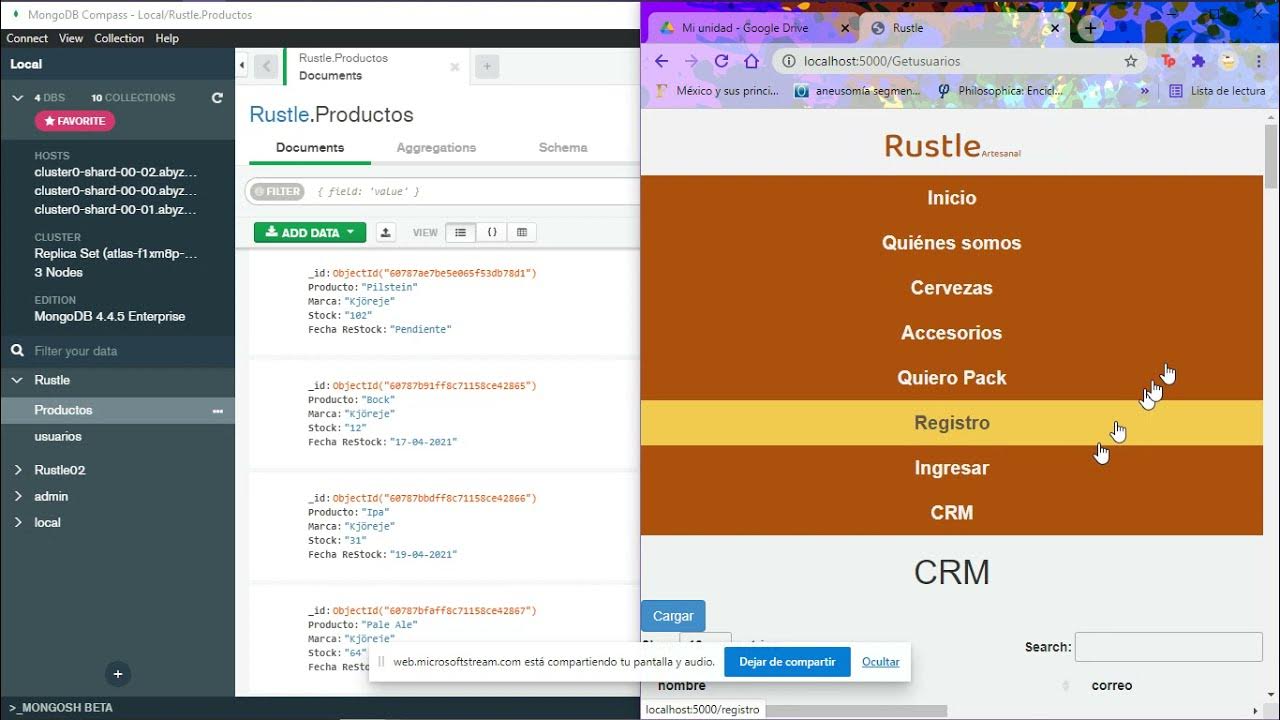
Task: Open Lista de lectura reading list
Action: (x=1217, y=90)
